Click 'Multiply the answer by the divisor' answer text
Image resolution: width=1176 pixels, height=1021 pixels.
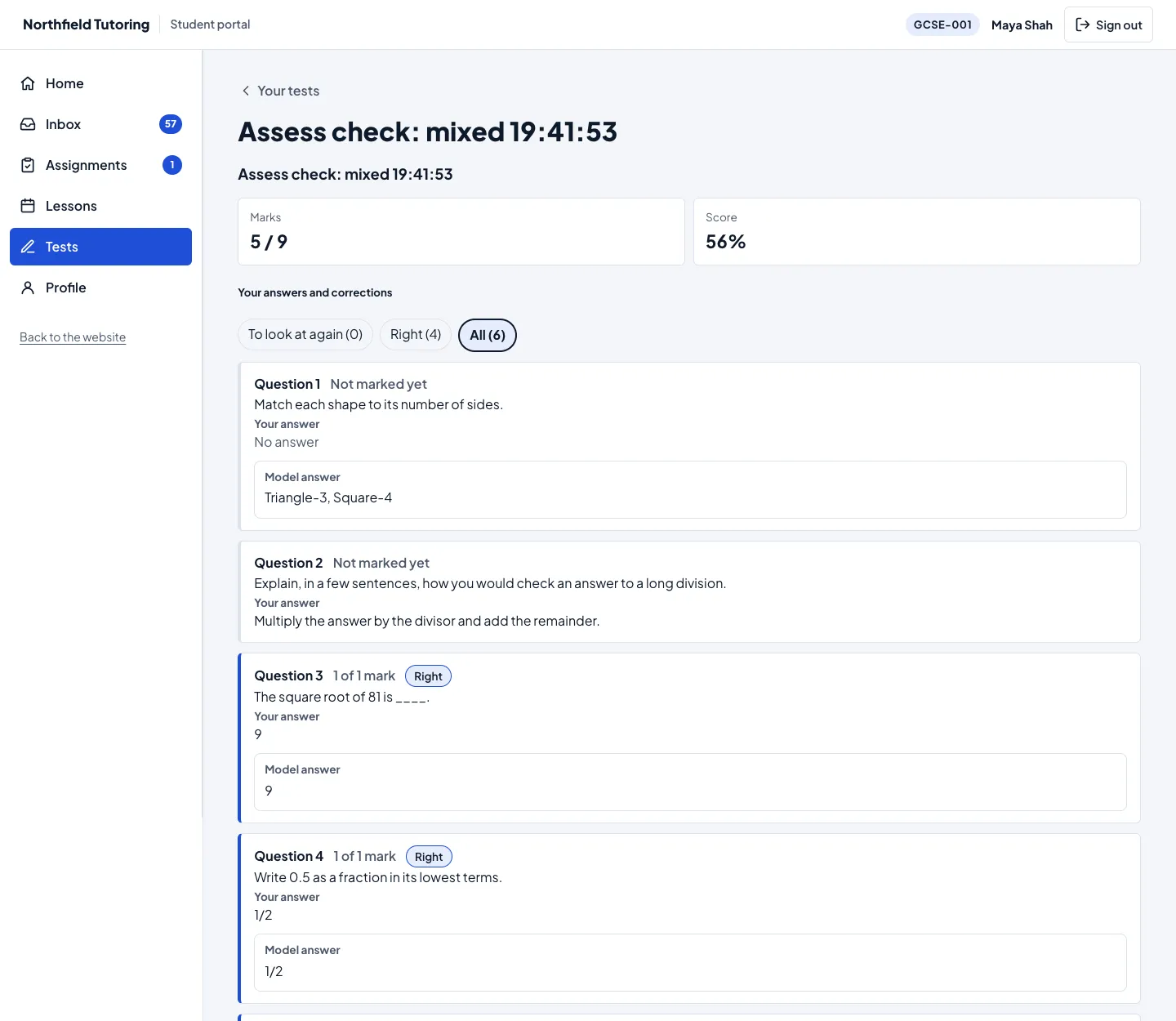427,621
